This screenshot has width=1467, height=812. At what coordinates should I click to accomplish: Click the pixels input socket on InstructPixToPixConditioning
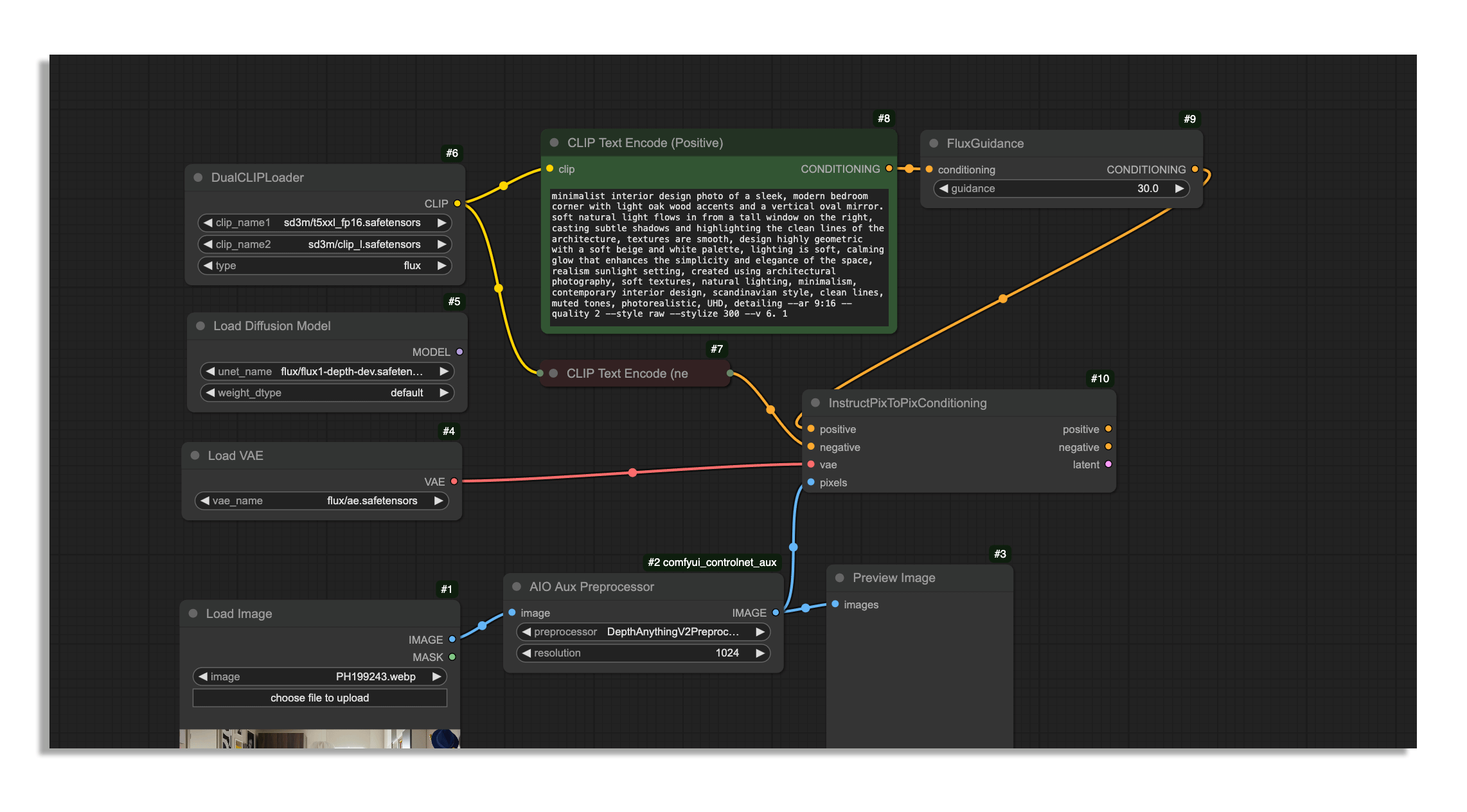pos(811,482)
